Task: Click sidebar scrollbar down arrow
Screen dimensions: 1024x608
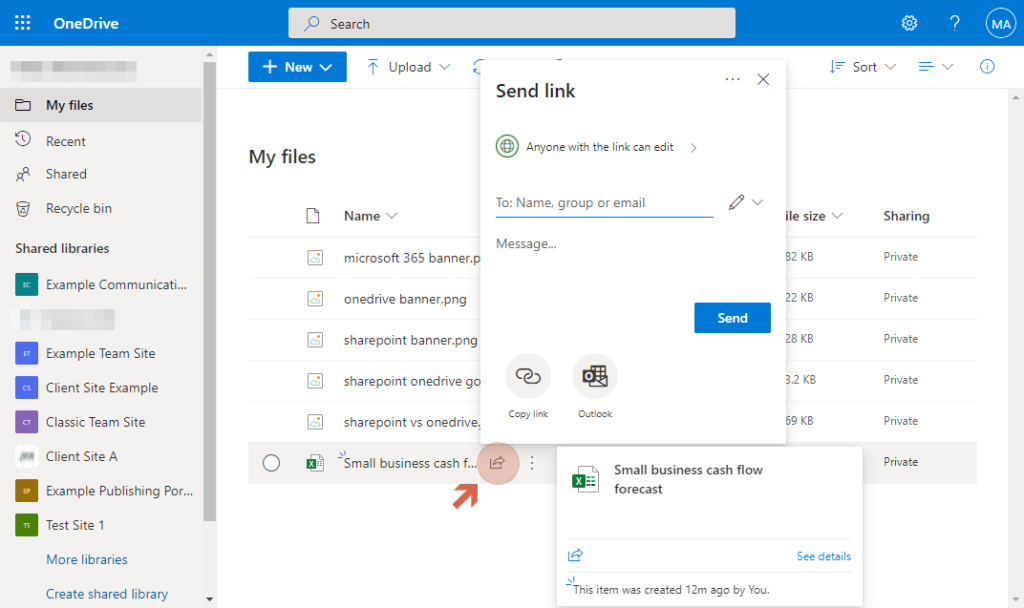Action: (209, 599)
